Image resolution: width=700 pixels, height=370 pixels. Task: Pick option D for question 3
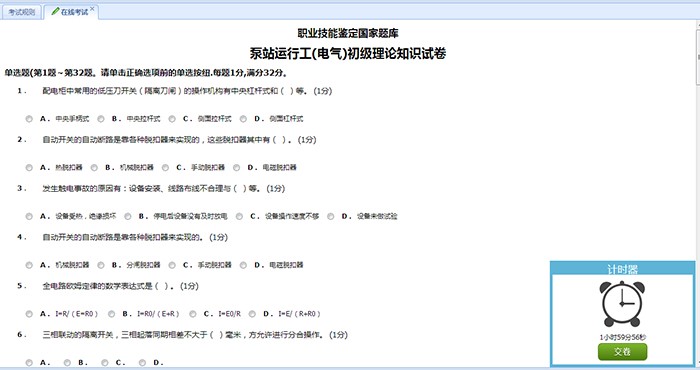click(330, 216)
